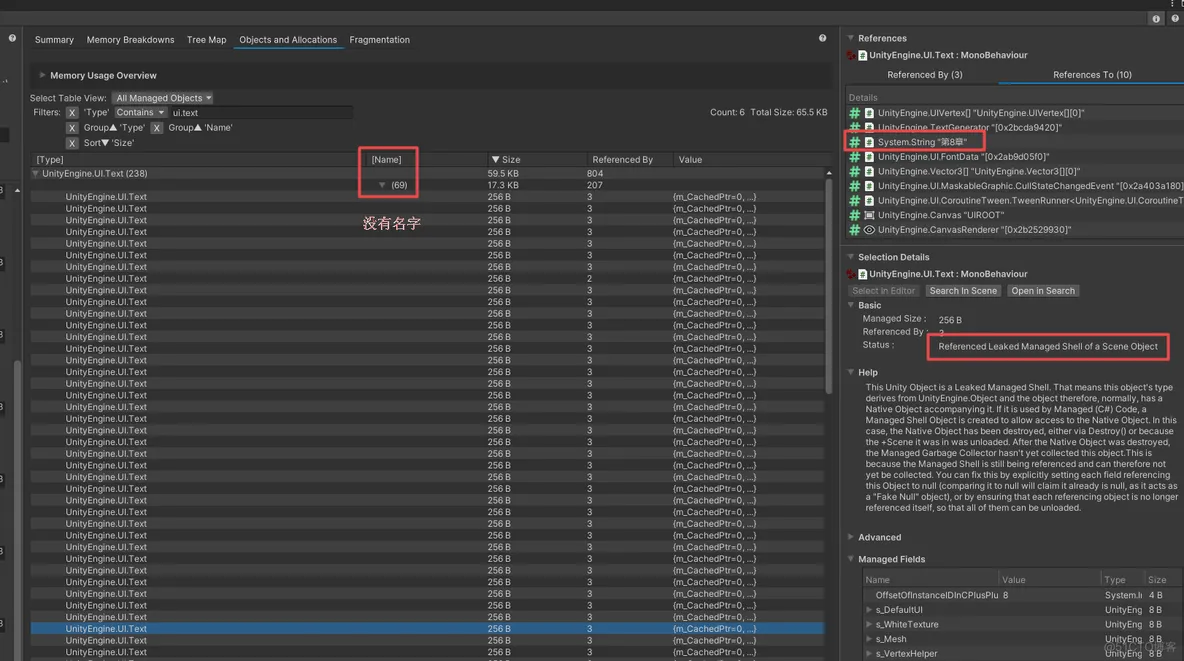Image resolution: width=1184 pixels, height=661 pixels.
Task: Click the script icon of UnityEngine.UI.FontData entry
Action: coord(869,157)
